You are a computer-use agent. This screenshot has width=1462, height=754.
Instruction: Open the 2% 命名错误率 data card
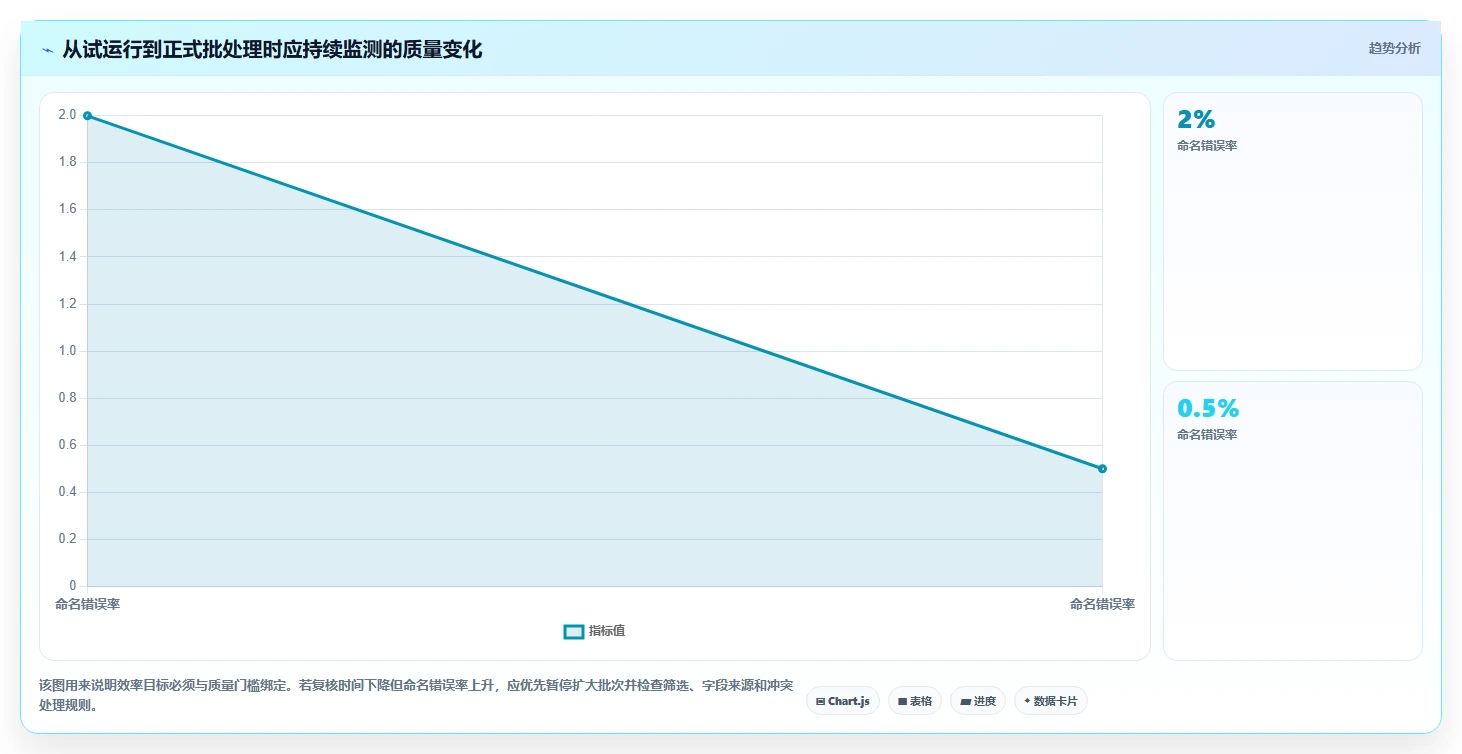click(x=1292, y=231)
